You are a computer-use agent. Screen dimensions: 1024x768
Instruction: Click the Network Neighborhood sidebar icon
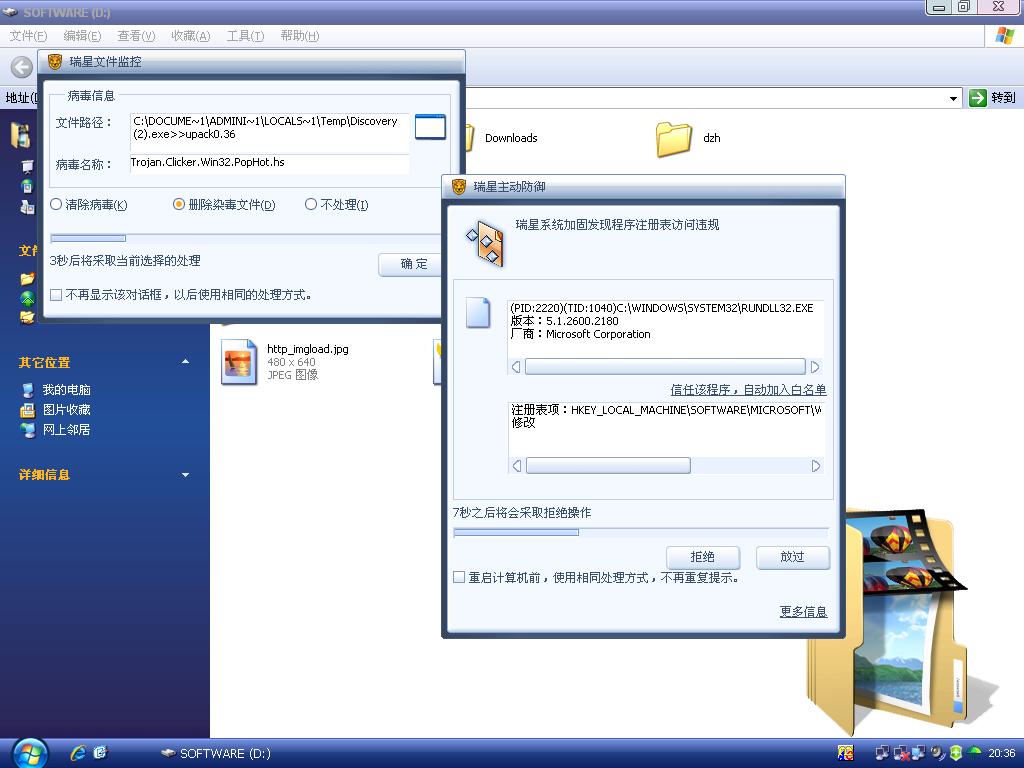(x=27, y=430)
